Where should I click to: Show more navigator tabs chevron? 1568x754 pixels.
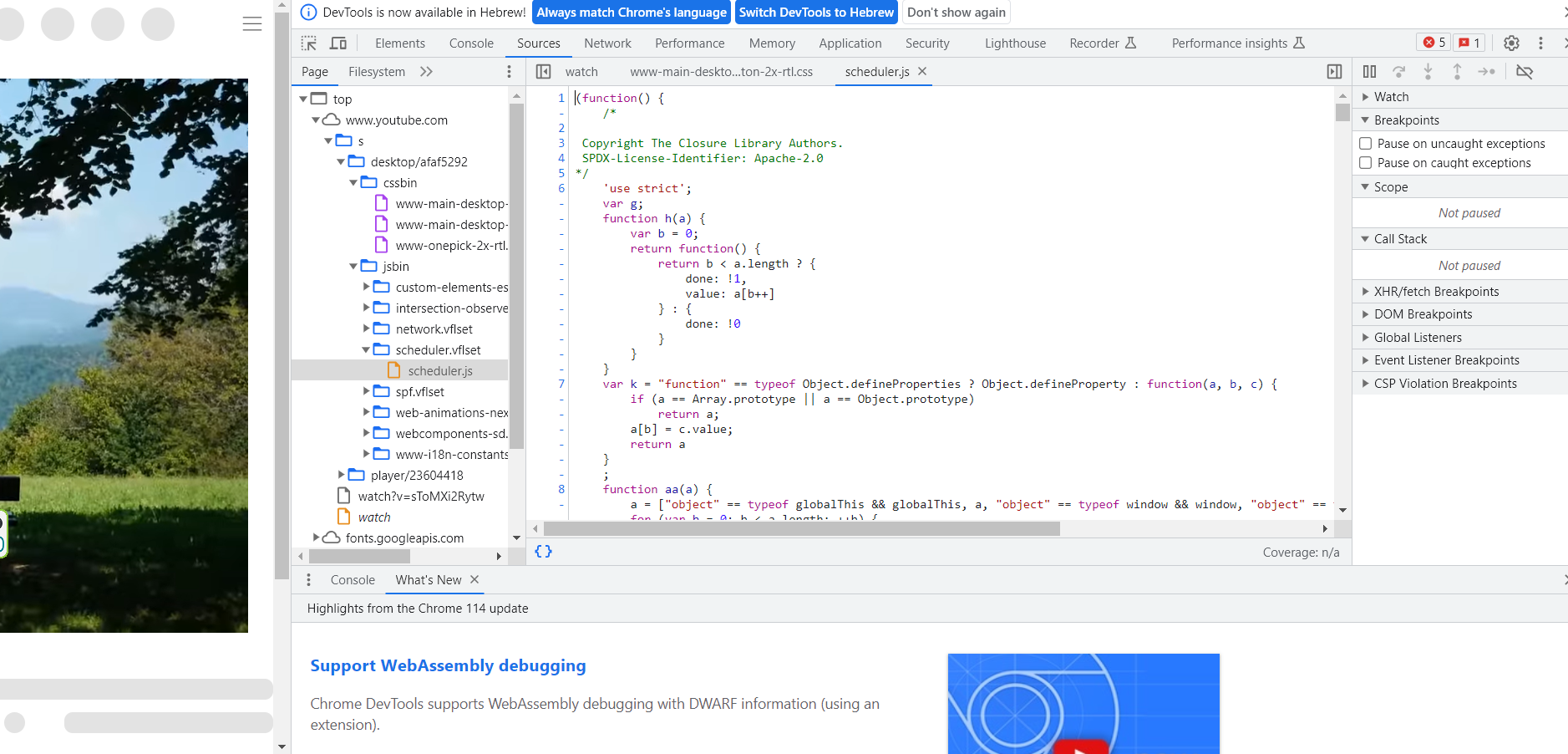[x=426, y=72]
